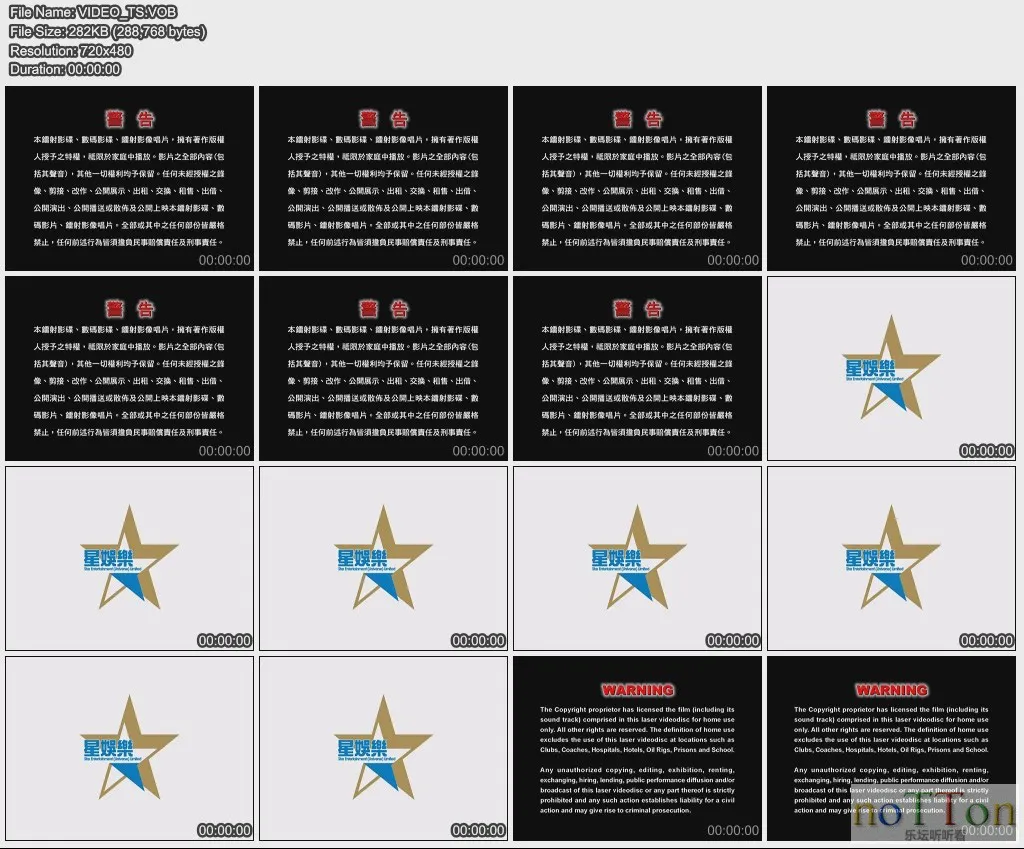Screen dimensions: 1024x849
Task: Select the third Chinese warning thumbnail in second row
Action: pos(637,369)
